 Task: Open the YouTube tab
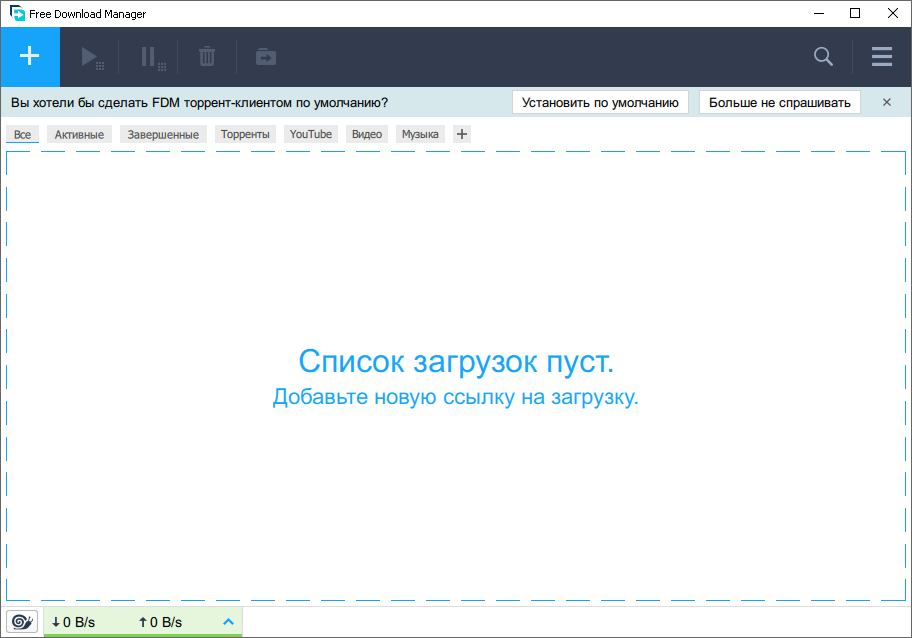tap(311, 134)
